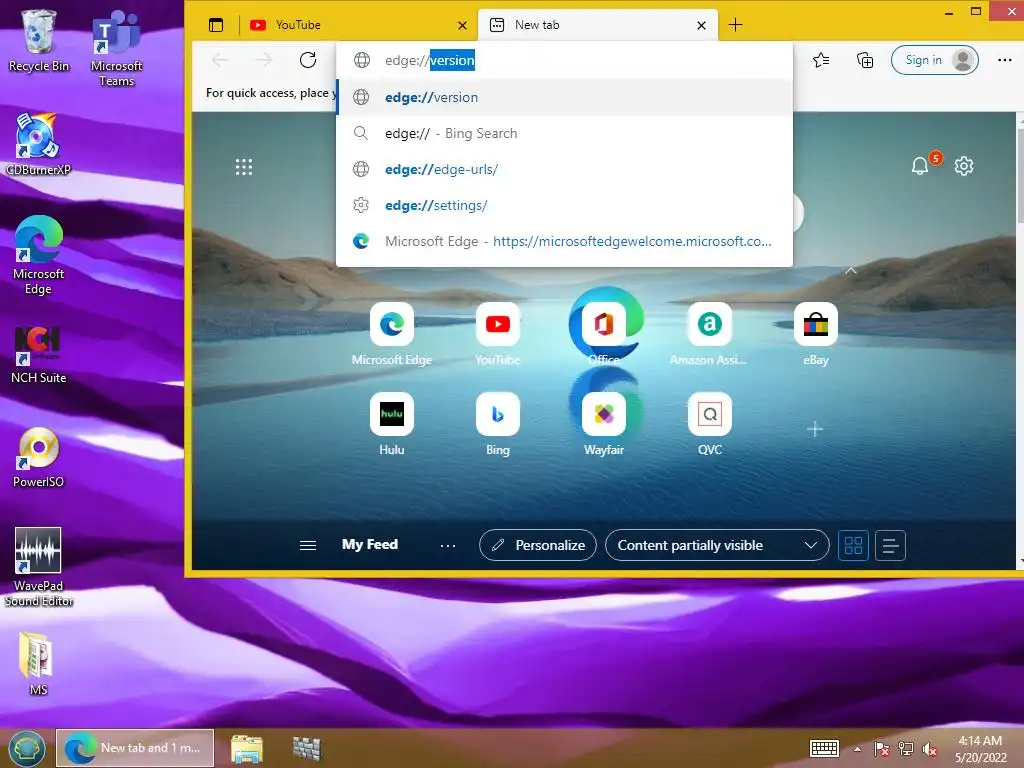Click the address bar input field

pyautogui.click(x=564, y=60)
